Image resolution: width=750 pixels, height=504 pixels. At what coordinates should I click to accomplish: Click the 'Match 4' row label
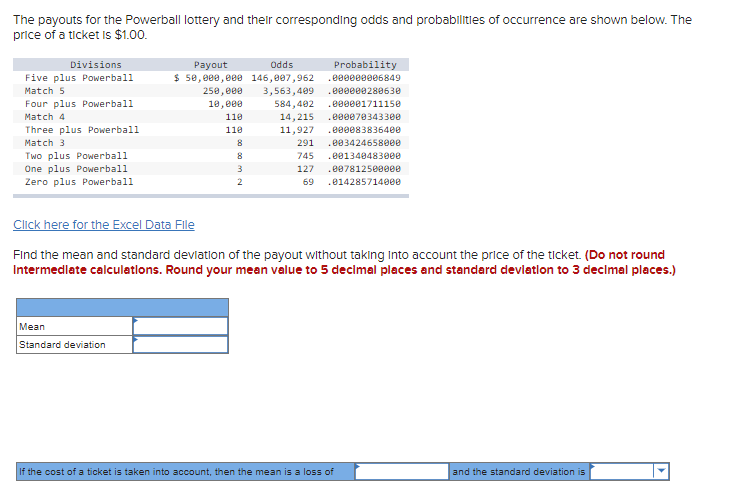44,117
